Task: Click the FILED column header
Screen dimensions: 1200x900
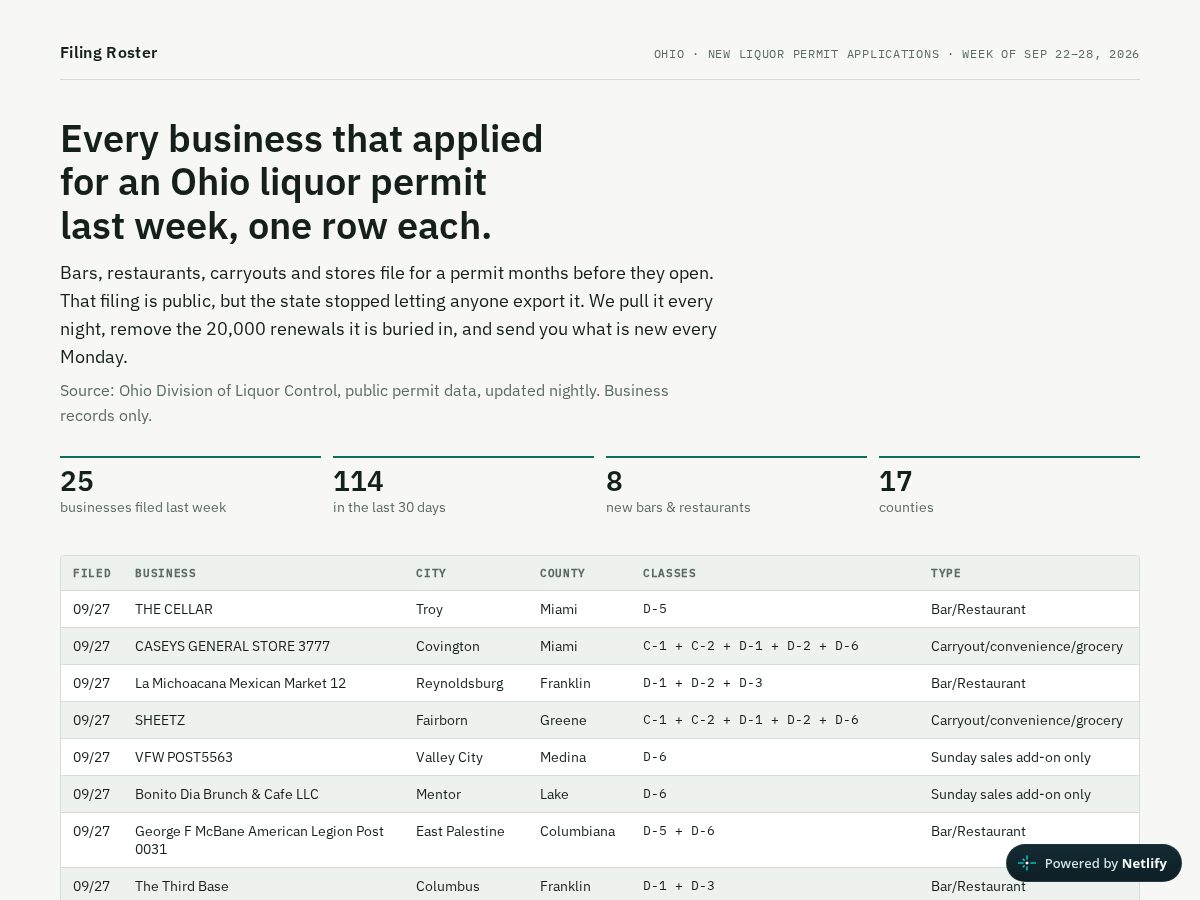Action: (x=92, y=573)
